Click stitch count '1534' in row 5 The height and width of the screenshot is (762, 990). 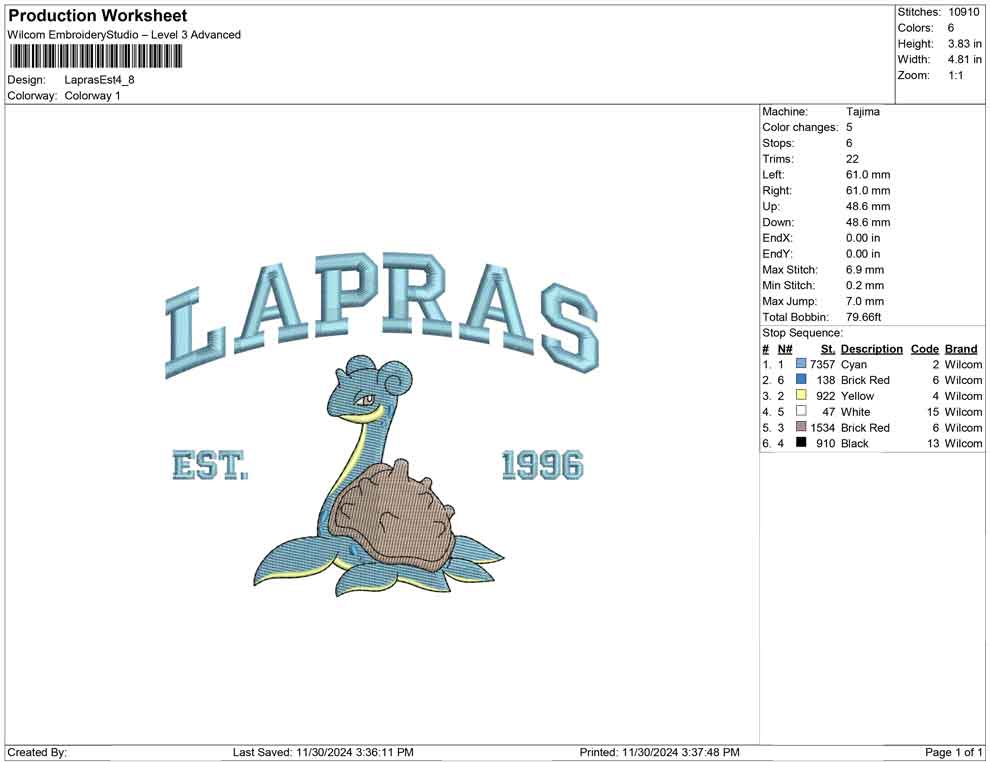[x=822, y=427]
